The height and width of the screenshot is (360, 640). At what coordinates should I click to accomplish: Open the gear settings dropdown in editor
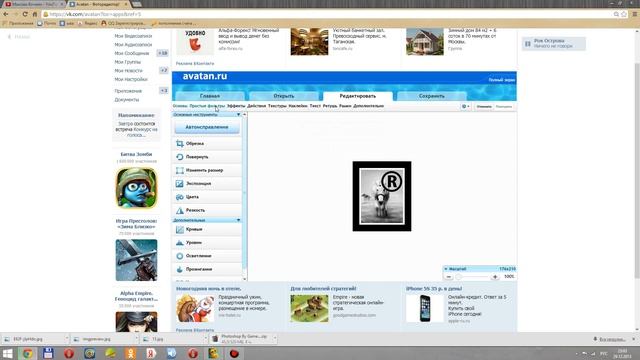click(465, 107)
